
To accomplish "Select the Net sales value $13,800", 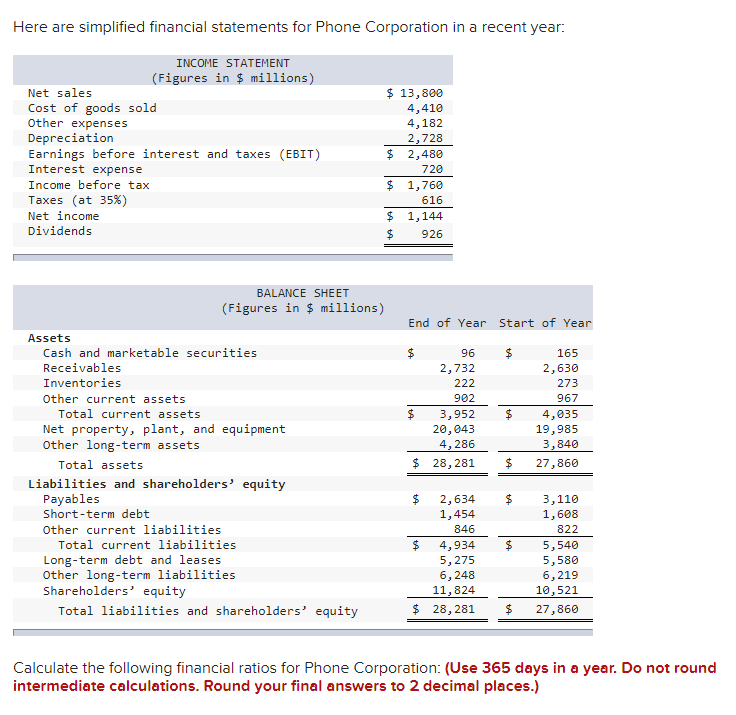I will point(414,93).
